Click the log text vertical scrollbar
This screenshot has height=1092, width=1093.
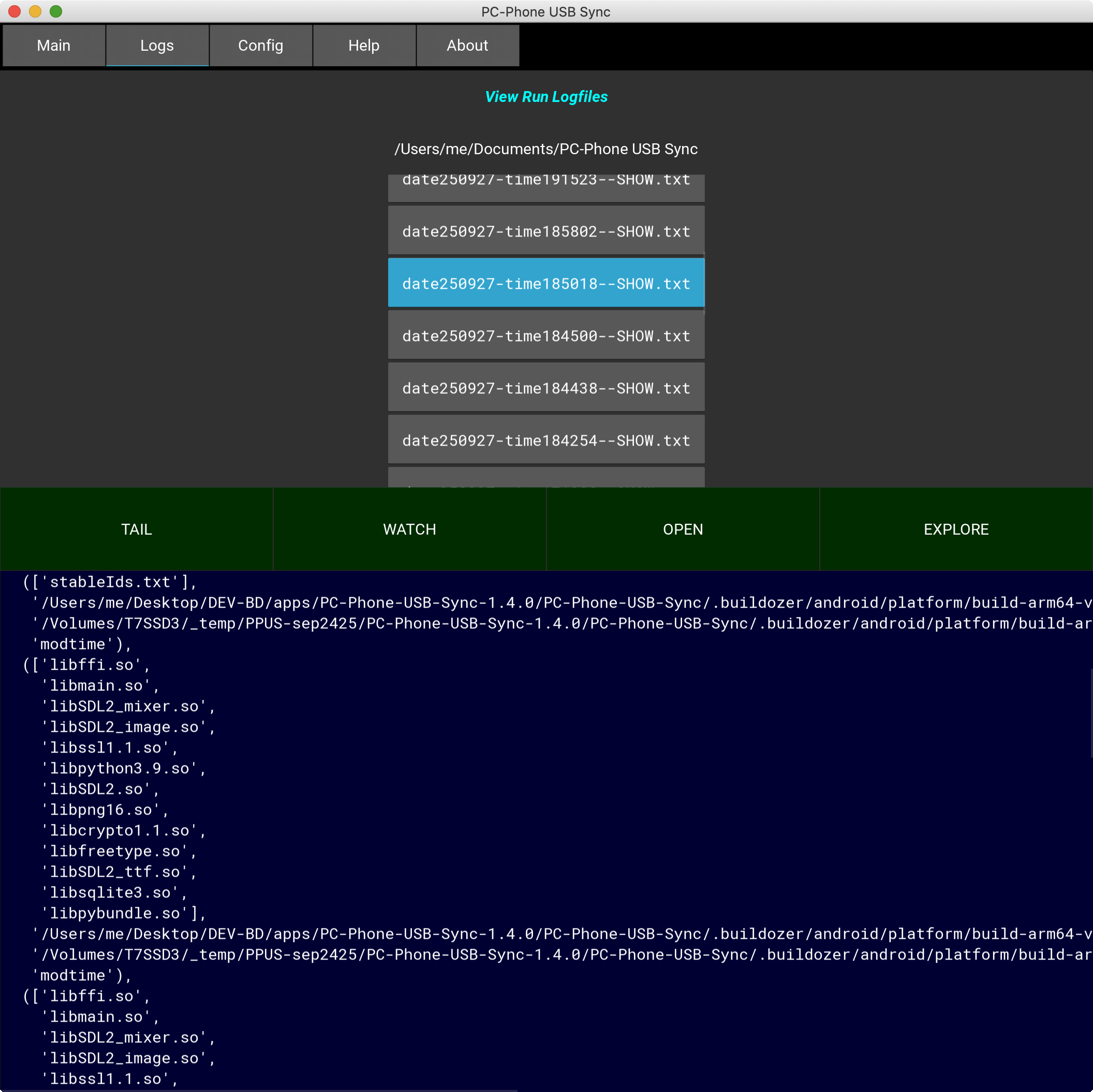[1091, 713]
